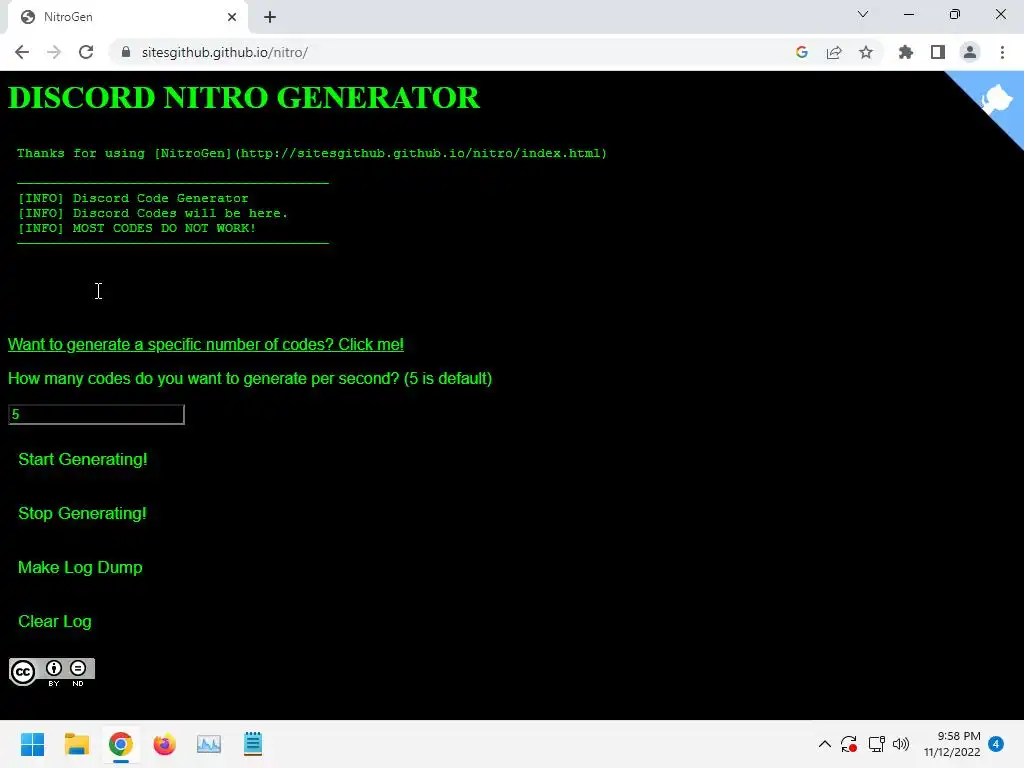The width and height of the screenshot is (1024, 768).
Task: Bookmark this page with the star icon
Action: point(866,52)
